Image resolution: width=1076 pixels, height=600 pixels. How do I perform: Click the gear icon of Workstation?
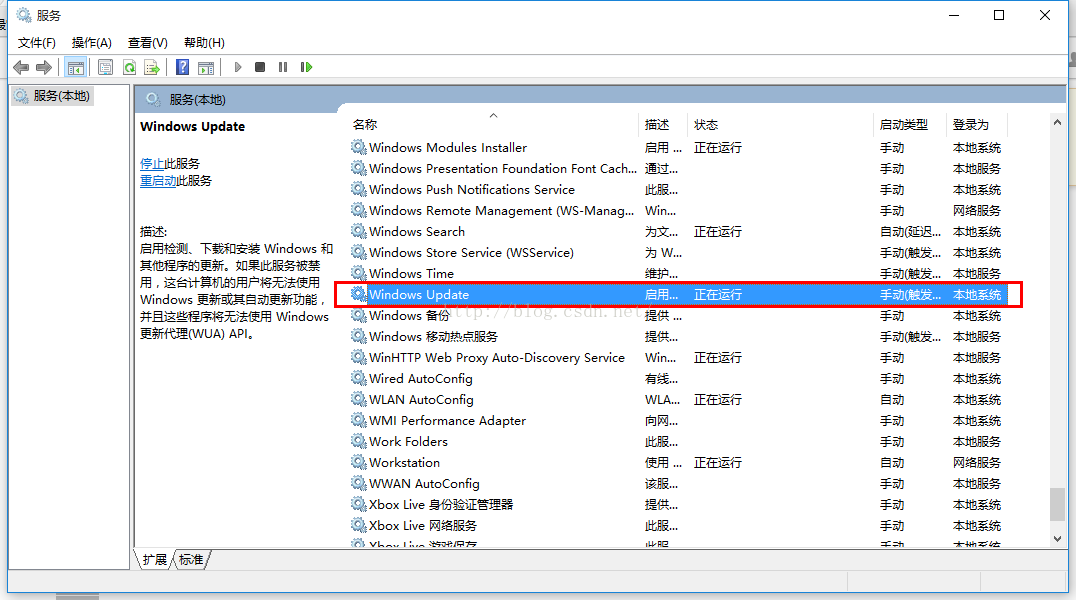pos(358,462)
